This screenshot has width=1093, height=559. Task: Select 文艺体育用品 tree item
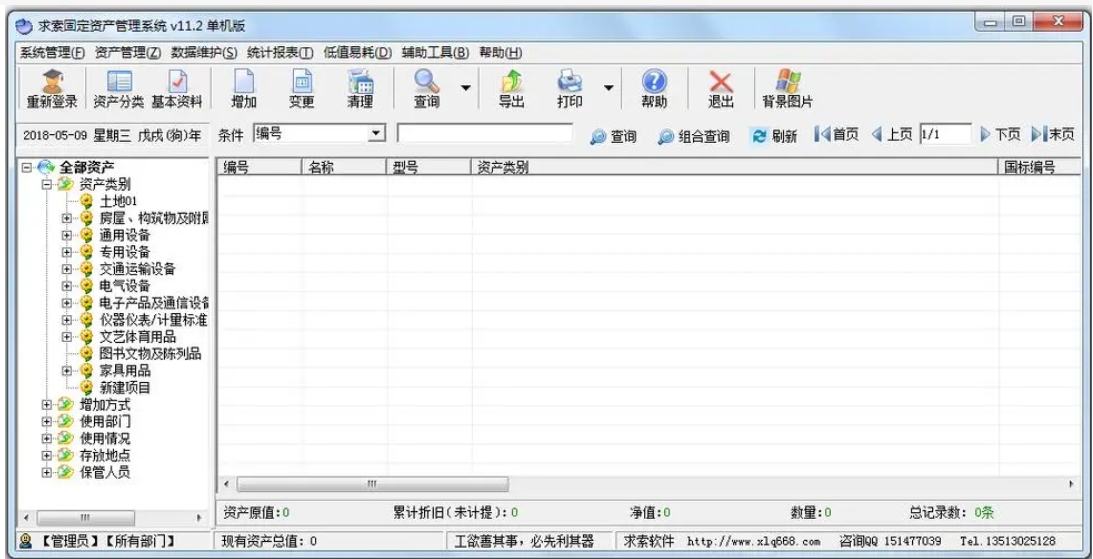(137, 337)
